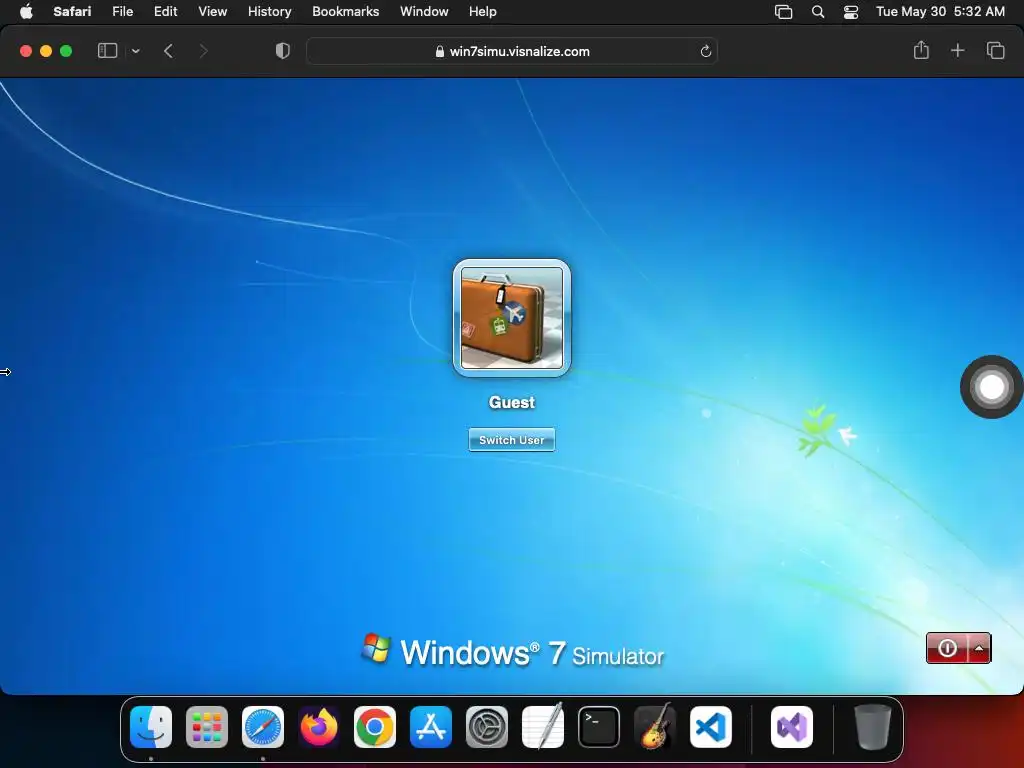The image size is (1024, 768).
Task: Show the tab overview
Action: pyautogui.click(x=995, y=50)
